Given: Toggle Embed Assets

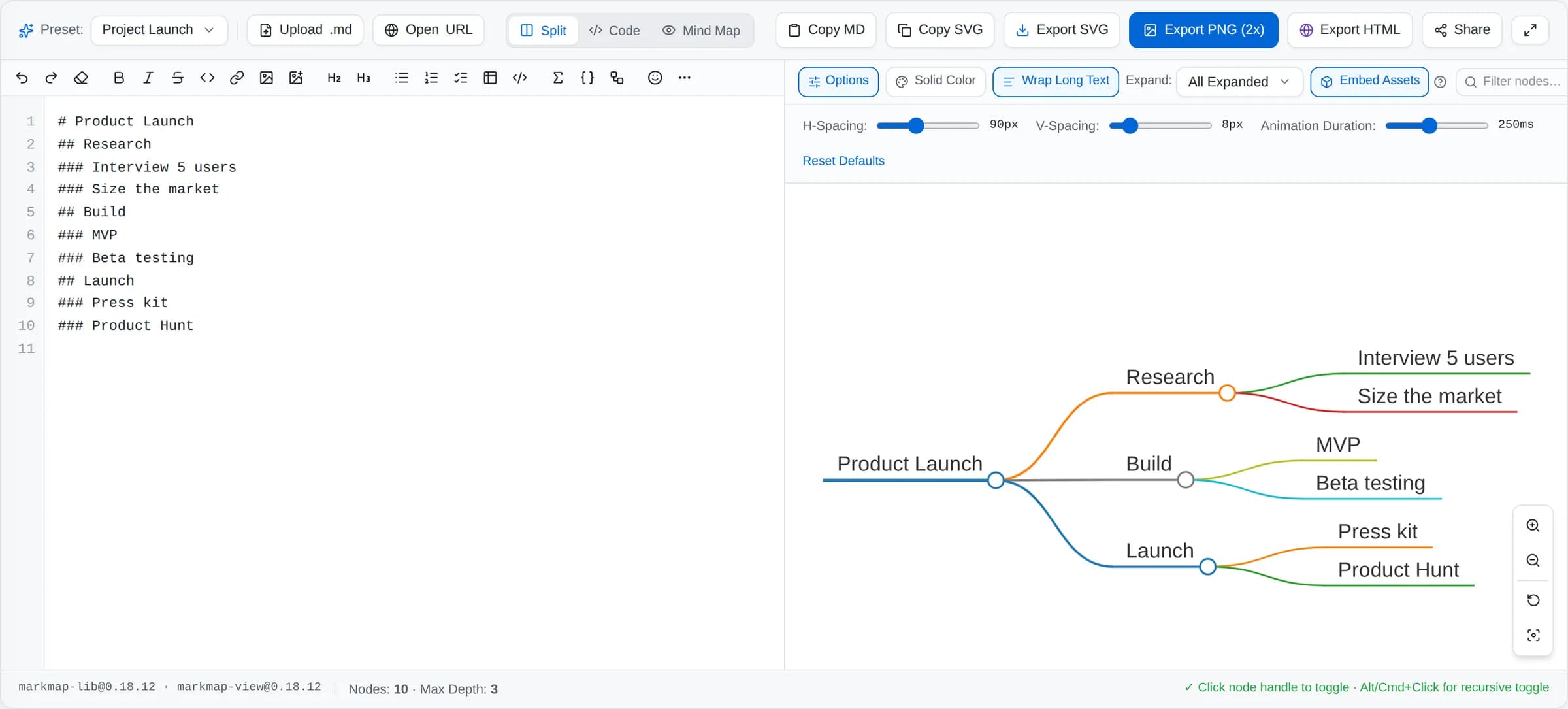Looking at the screenshot, I should pos(1369,81).
